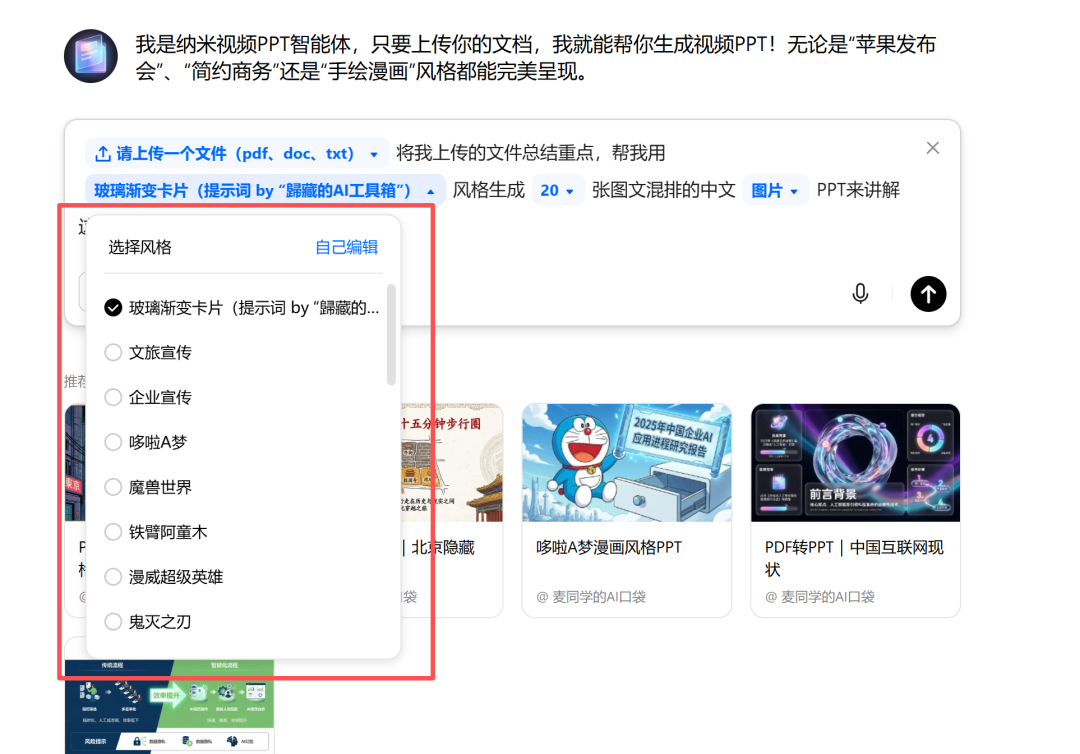Close the prompt card with the X button
Viewport: 1080px width, 754px height.
932,147
